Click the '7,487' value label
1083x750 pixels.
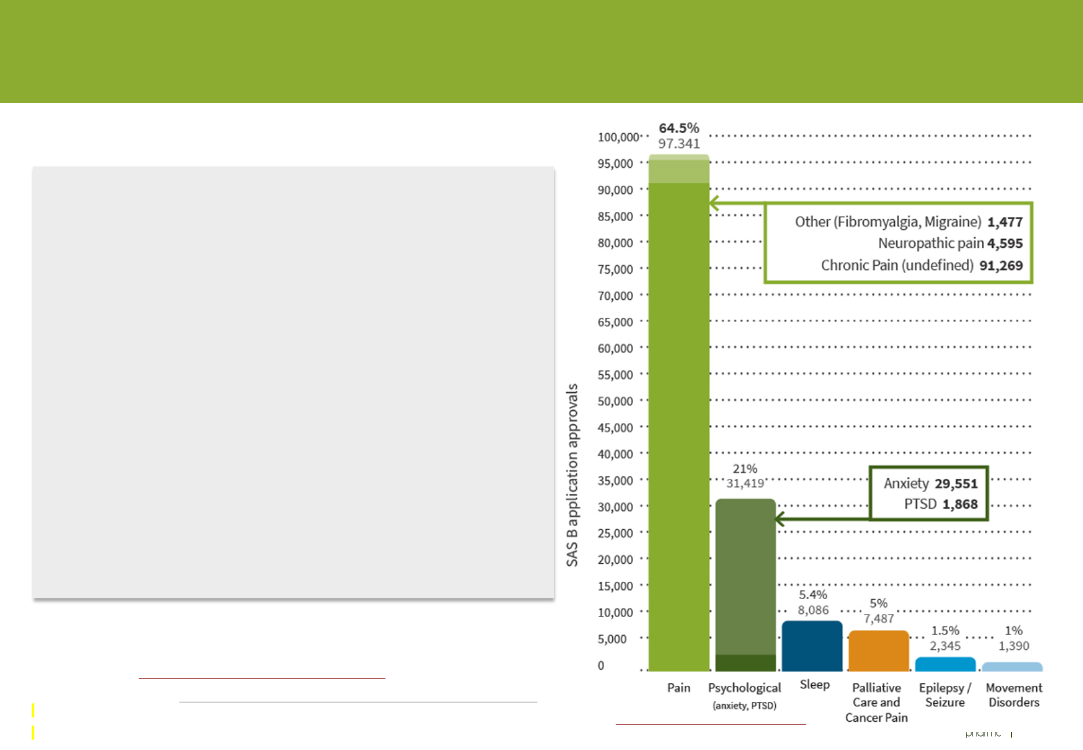[879, 619]
